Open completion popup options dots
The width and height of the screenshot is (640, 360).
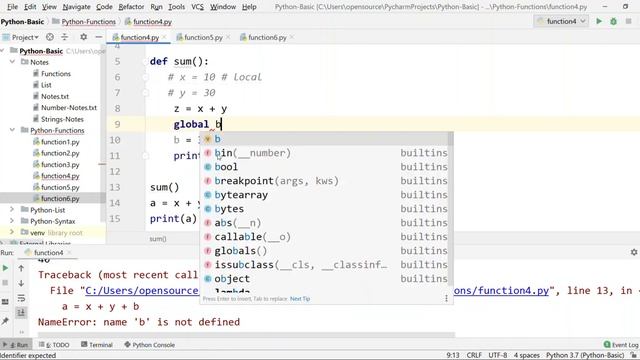pyautogui.click(x=446, y=299)
